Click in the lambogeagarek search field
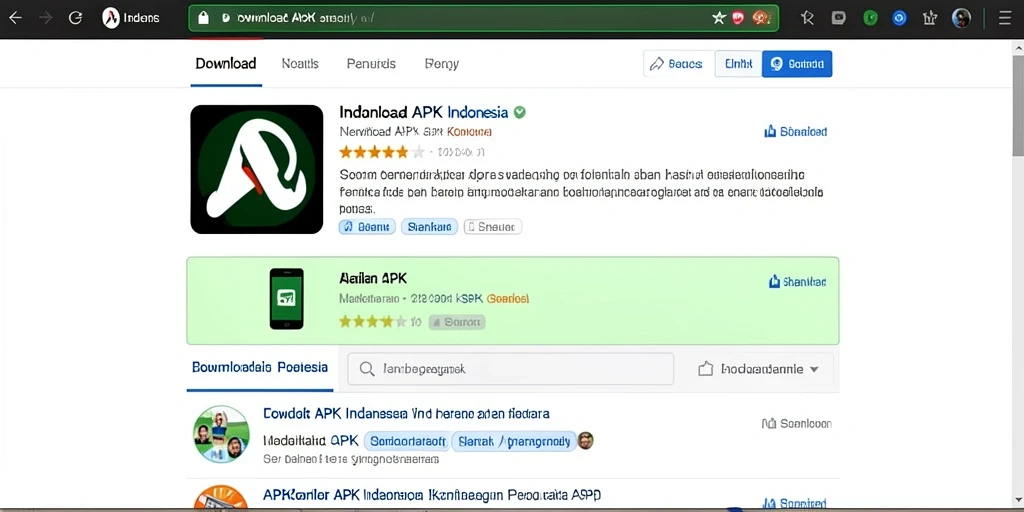Screen dimensions: 1024x512 click(511, 369)
